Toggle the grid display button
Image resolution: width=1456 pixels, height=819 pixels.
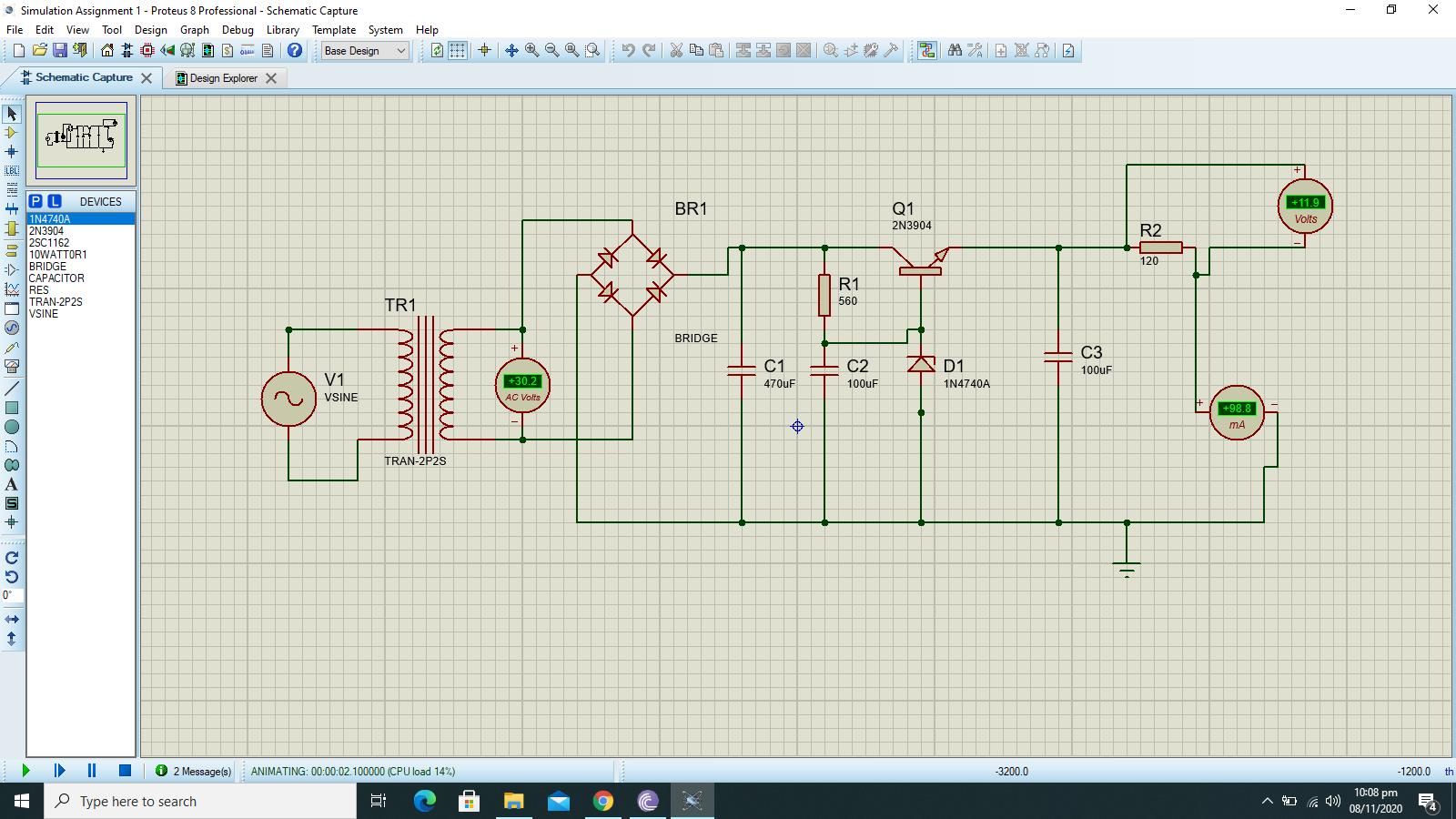point(458,51)
